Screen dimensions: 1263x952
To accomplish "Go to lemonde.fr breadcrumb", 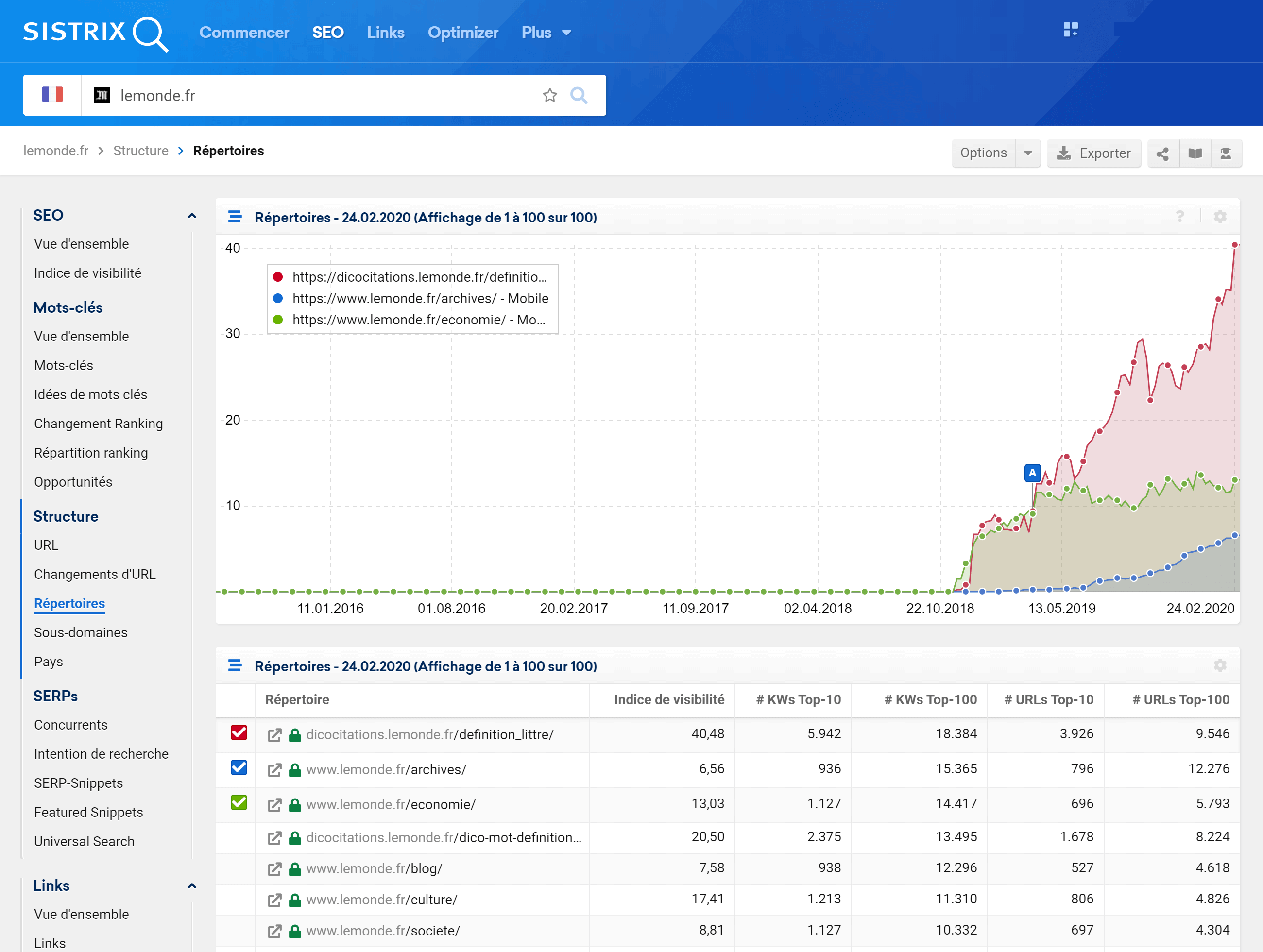I will (56, 151).
